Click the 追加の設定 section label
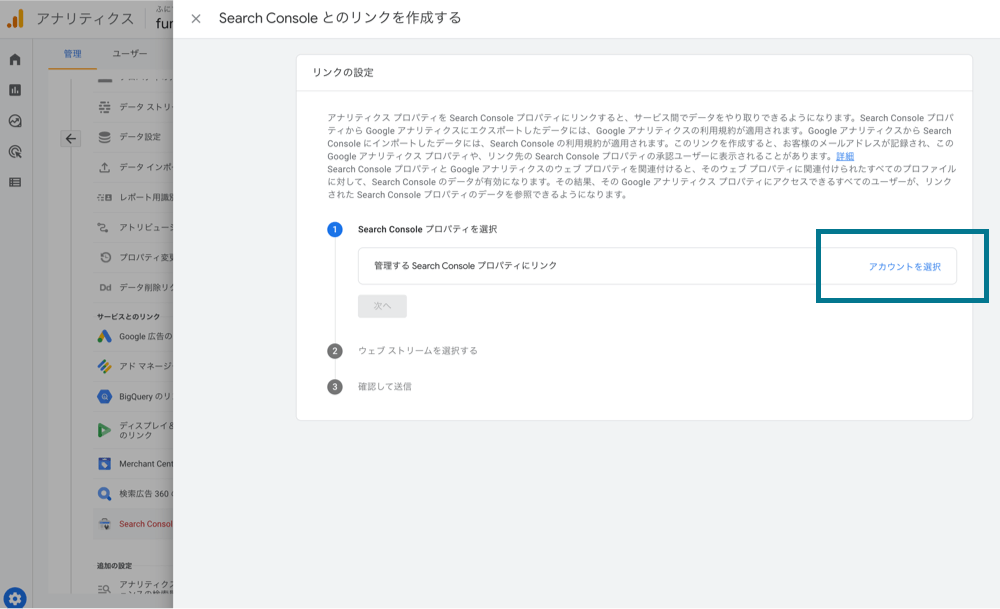Image resolution: width=1000 pixels, height=609 pixels. pyautogui.click(x=114, y=566)
